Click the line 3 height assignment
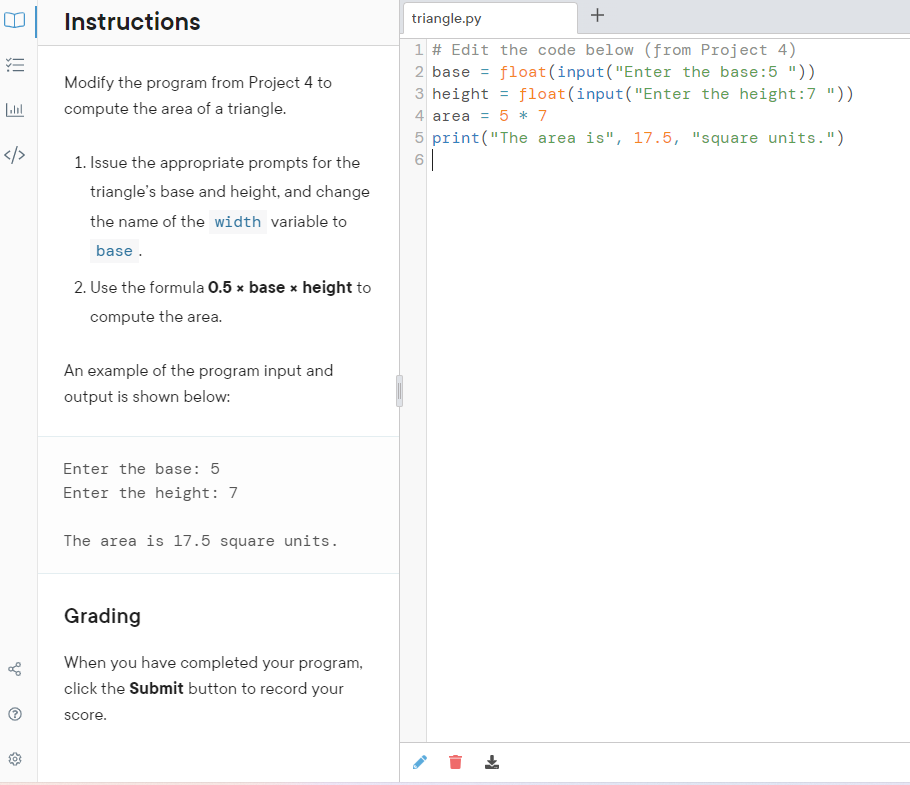Image resolution: width=910 pixels, height=785 pixels. pyautogui.click(x=642, y=94)
